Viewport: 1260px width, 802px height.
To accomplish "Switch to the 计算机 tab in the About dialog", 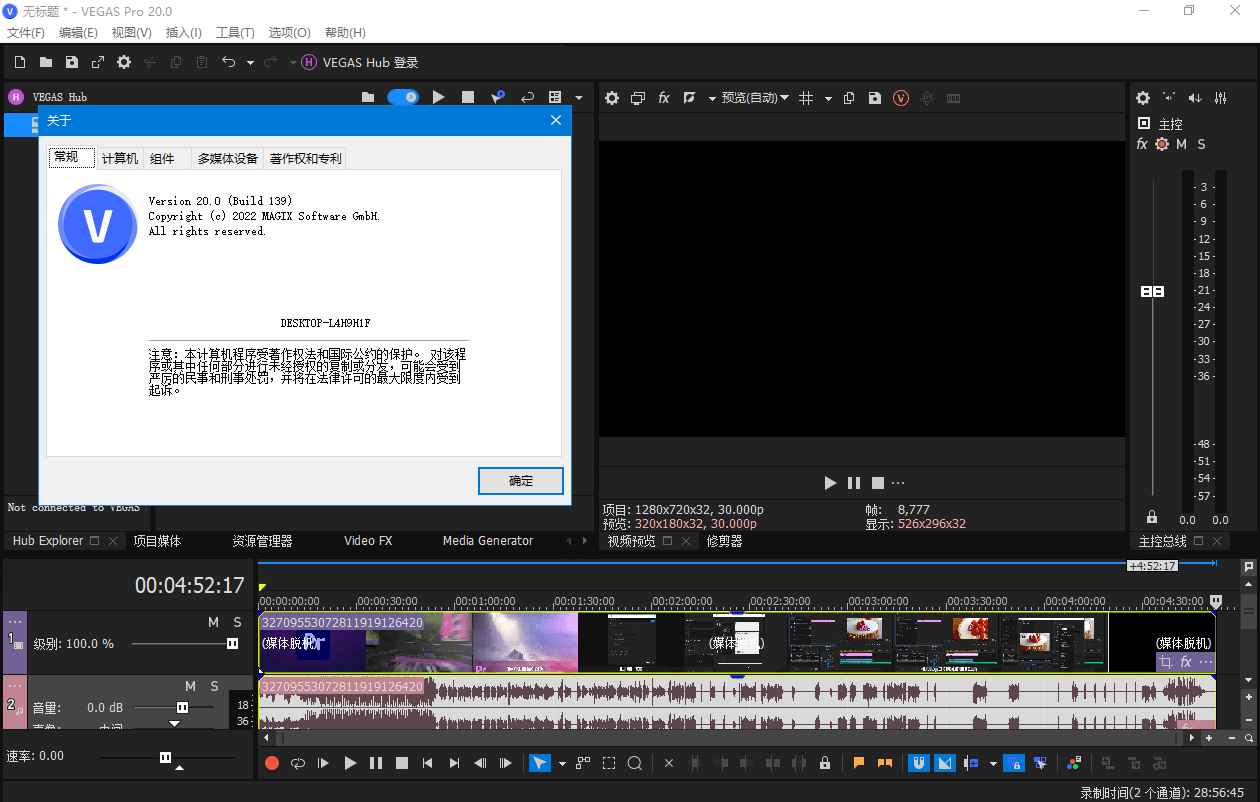I will click(119, 157).
